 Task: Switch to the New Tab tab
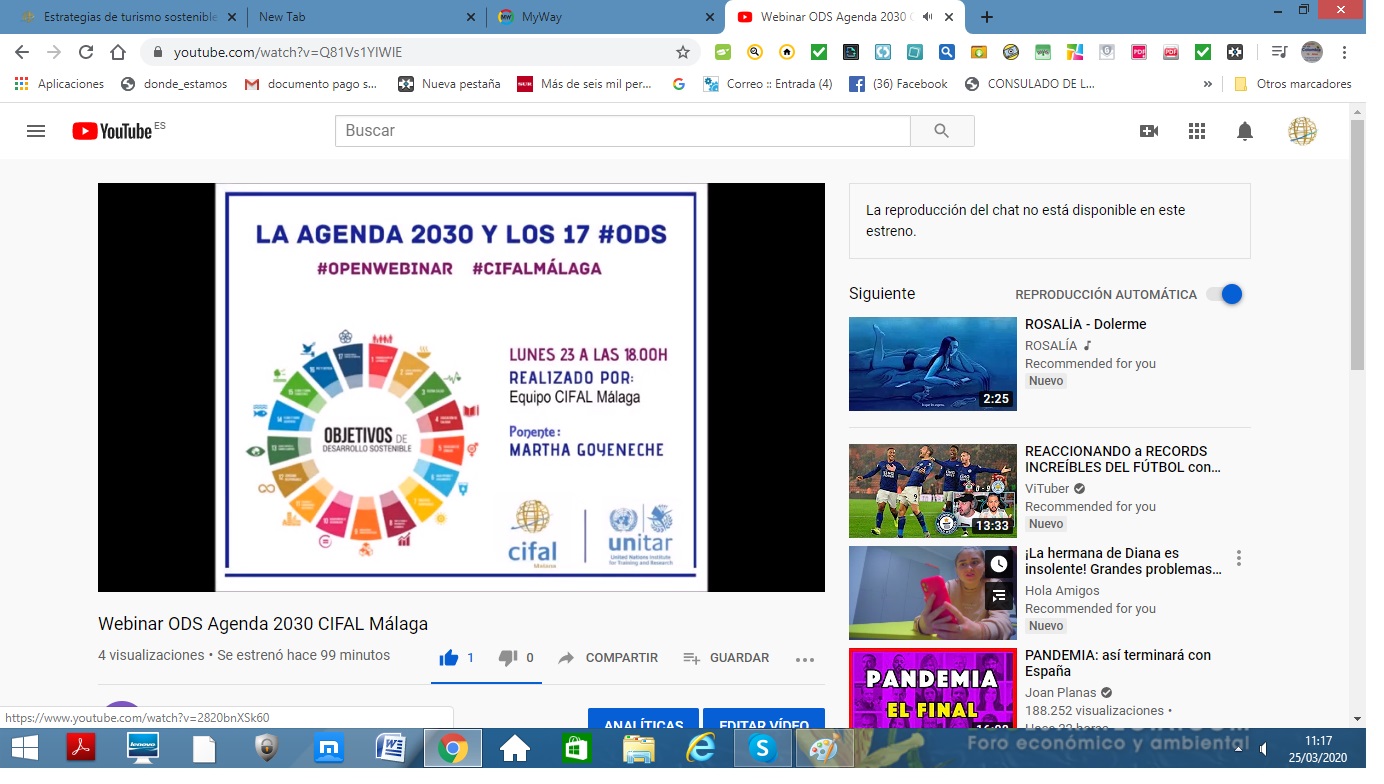tap(364, 17)
